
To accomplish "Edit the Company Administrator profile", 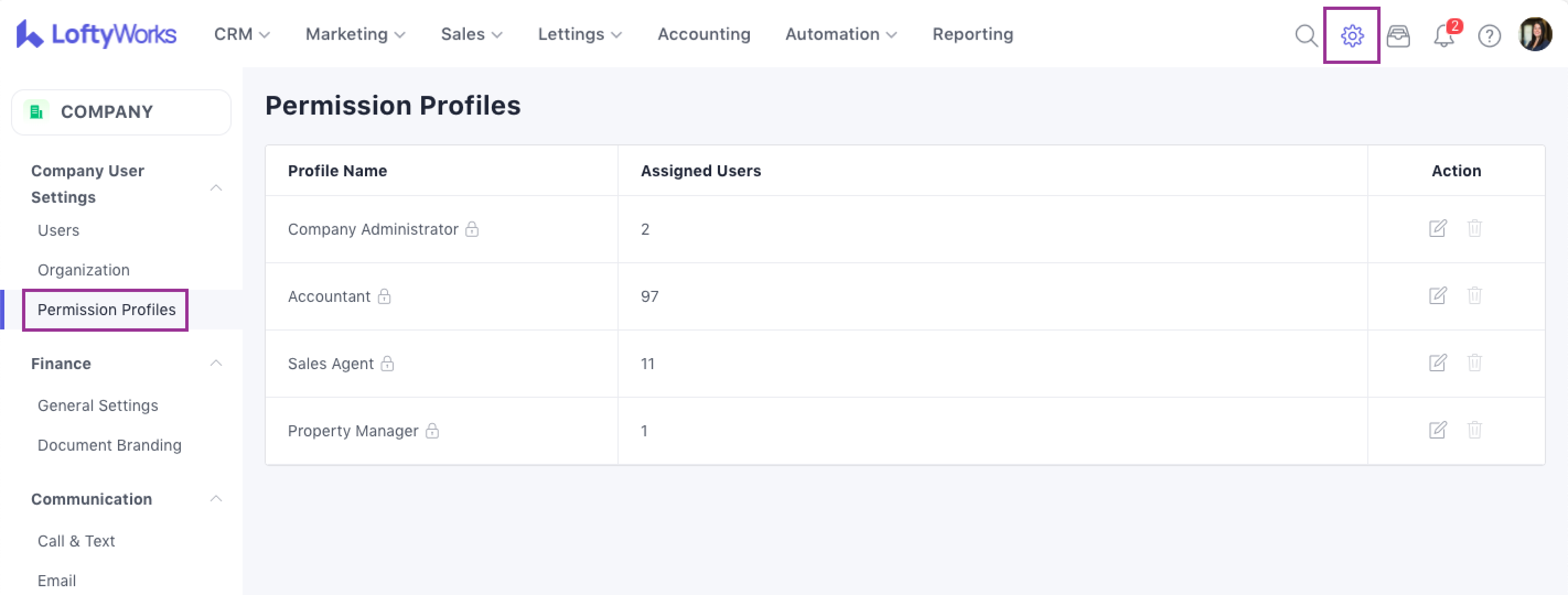I will pos(1437,229).
